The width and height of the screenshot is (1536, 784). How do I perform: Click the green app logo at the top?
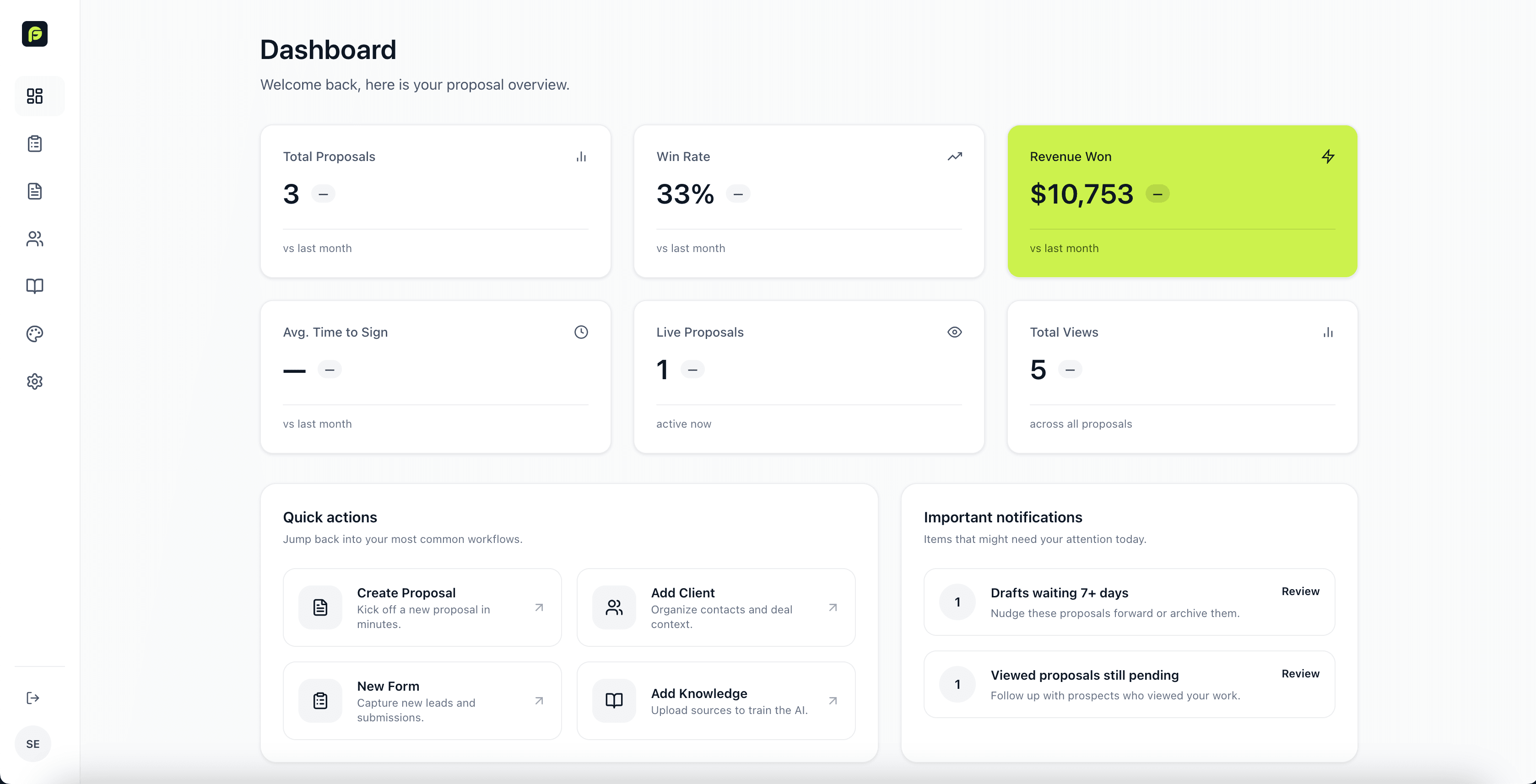pos(35,34)
